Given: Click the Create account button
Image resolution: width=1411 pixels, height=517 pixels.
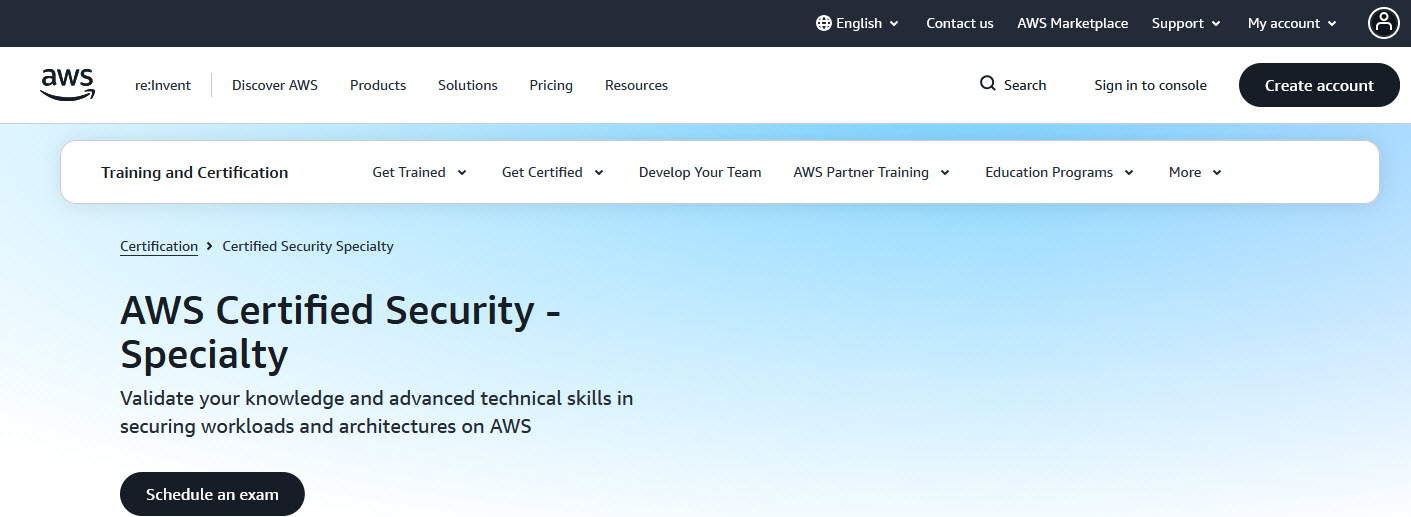Looking at the screenshot, I should [x=1319, y=85].
